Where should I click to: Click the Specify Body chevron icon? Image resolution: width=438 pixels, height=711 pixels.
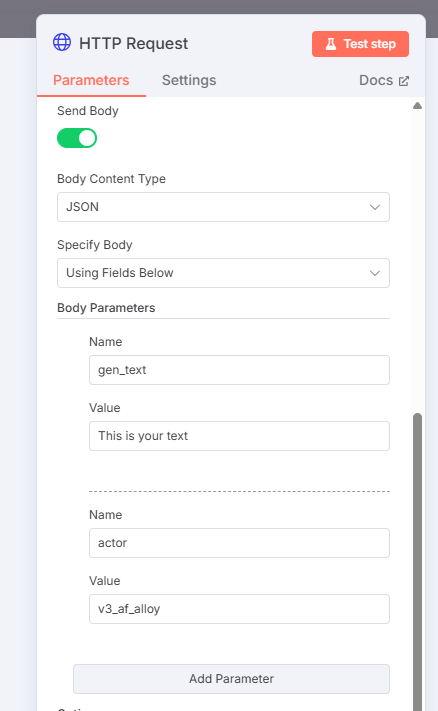tap(375, 273)
